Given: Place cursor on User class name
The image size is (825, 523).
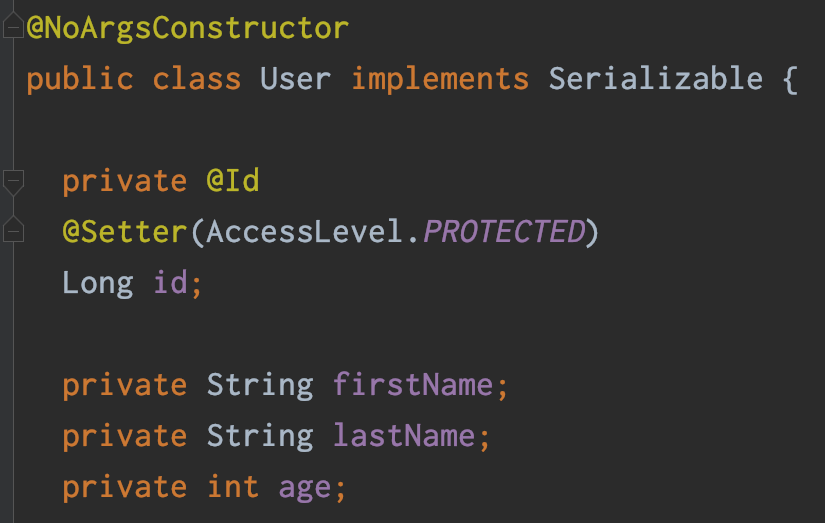Looking at the screenshot, I should tap(295, 79).
